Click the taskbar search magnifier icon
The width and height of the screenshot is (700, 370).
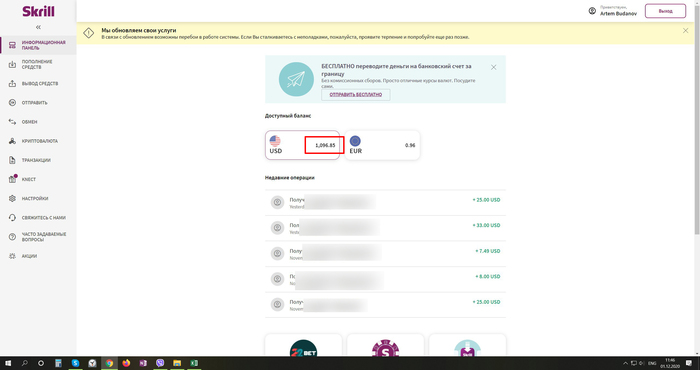coord(25,363)
